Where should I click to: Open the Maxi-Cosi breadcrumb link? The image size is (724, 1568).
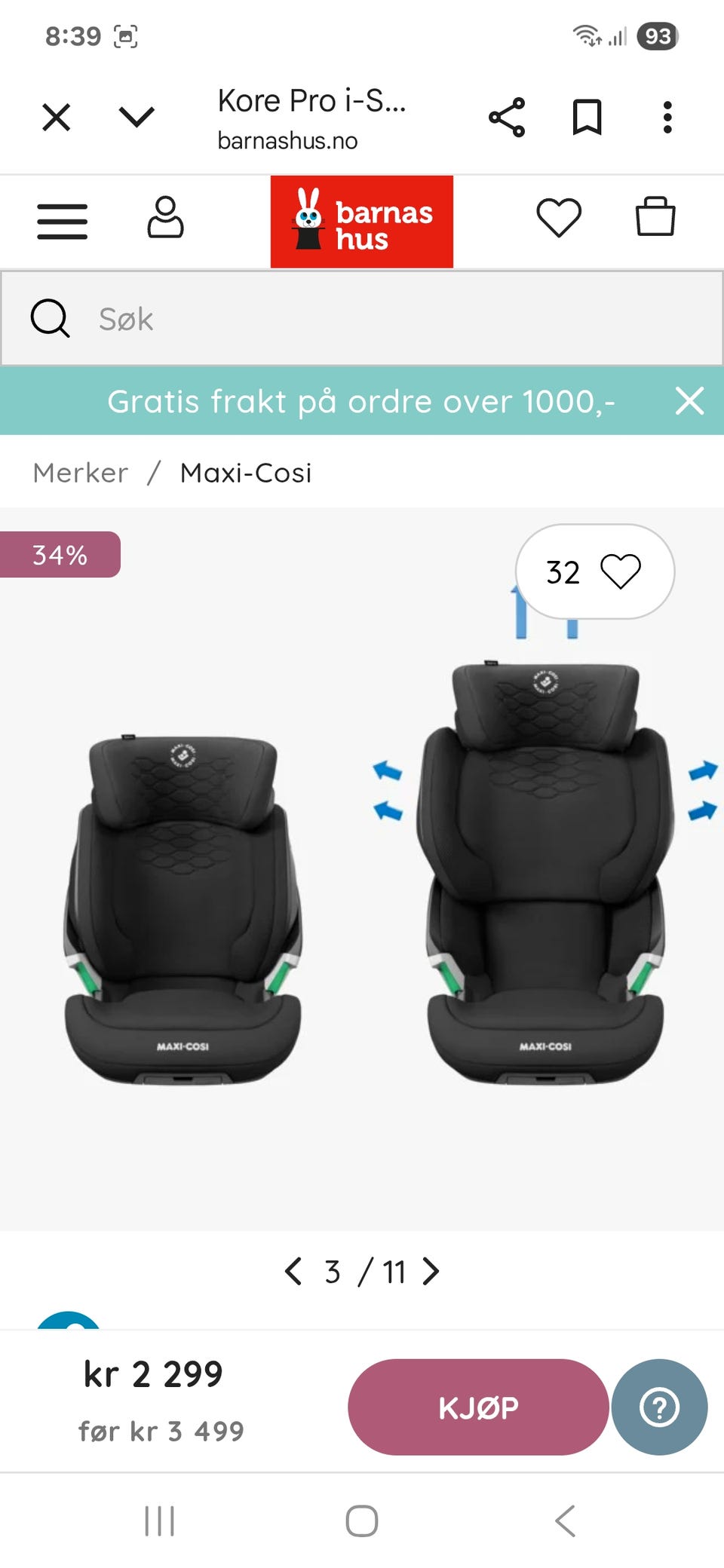pos(246,473)
